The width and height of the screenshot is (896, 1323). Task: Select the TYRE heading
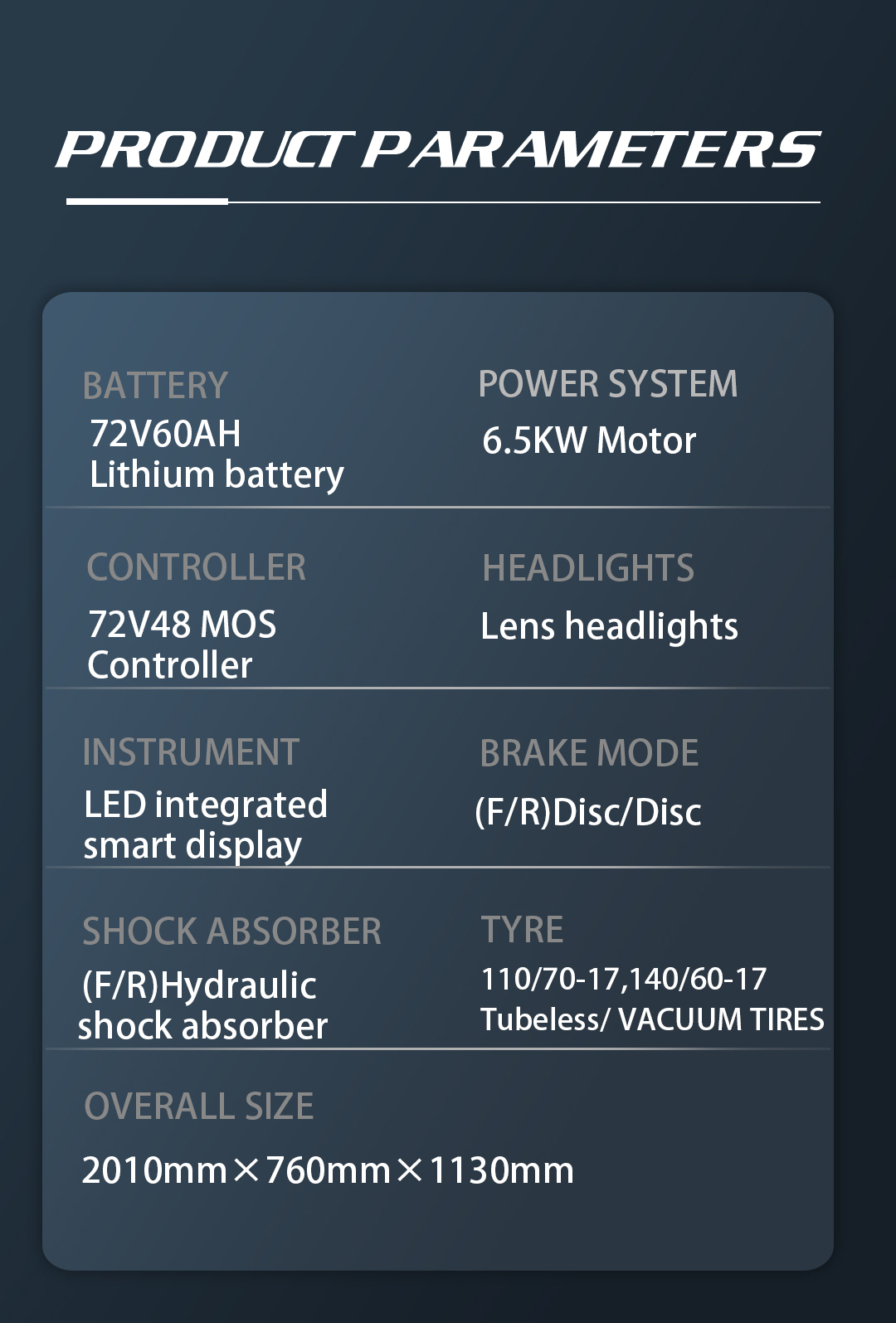(522, 930)
